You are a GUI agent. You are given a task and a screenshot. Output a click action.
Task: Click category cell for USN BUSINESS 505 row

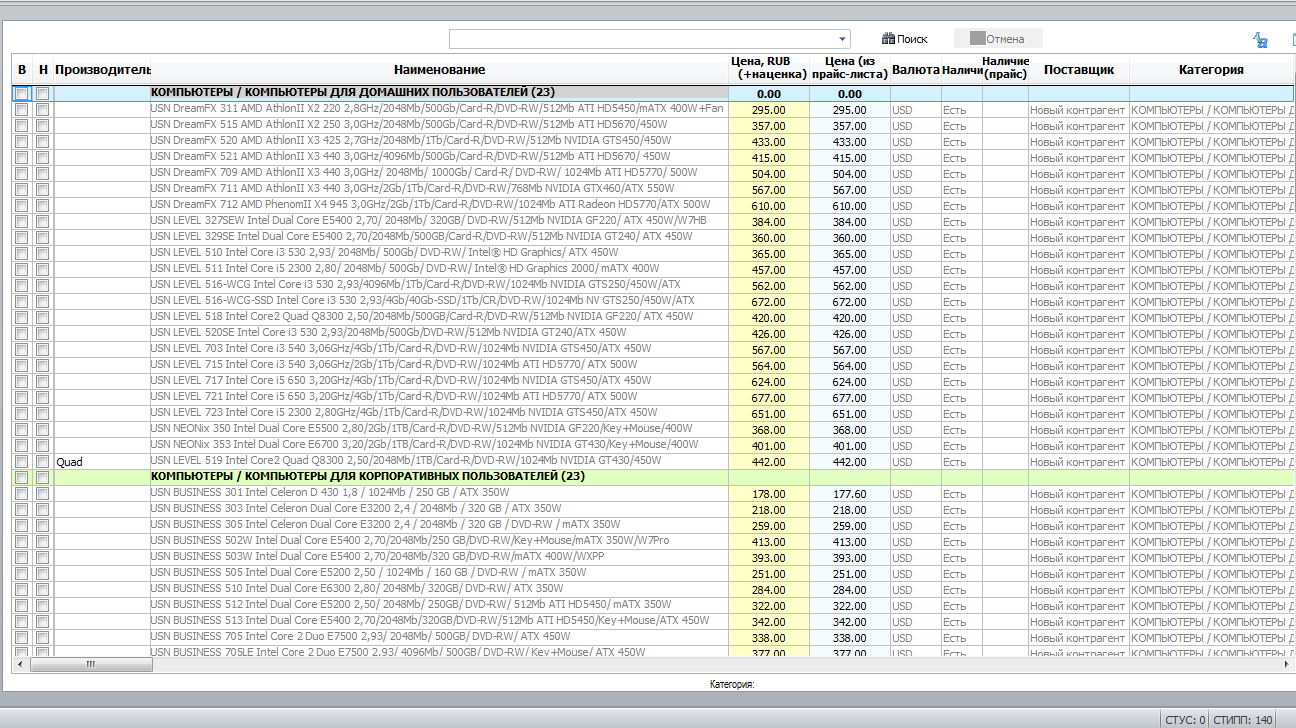[x=1210, y=574]
